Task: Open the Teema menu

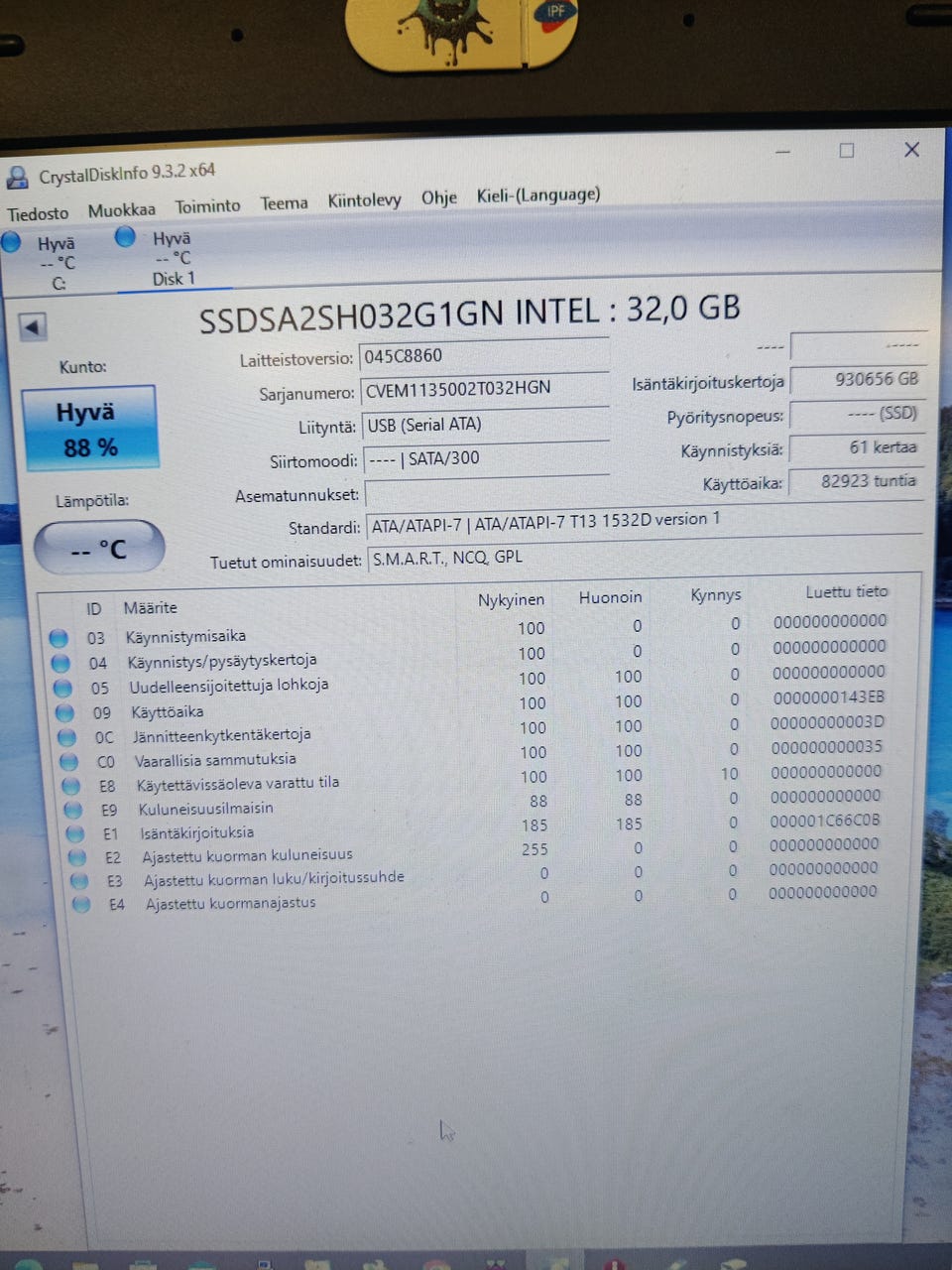Action: point(284,203)
